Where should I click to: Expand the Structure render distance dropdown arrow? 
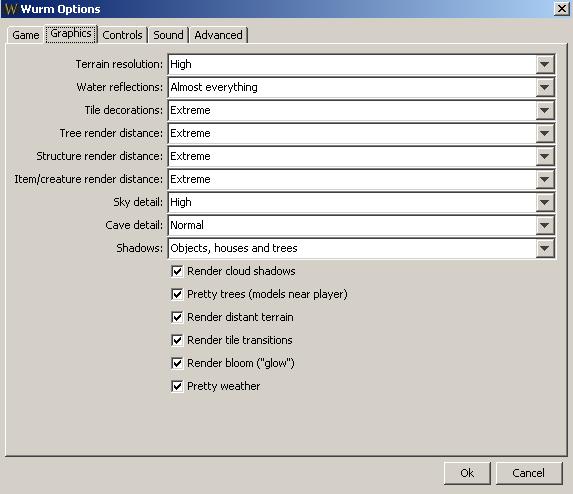(x=545, y=156)
